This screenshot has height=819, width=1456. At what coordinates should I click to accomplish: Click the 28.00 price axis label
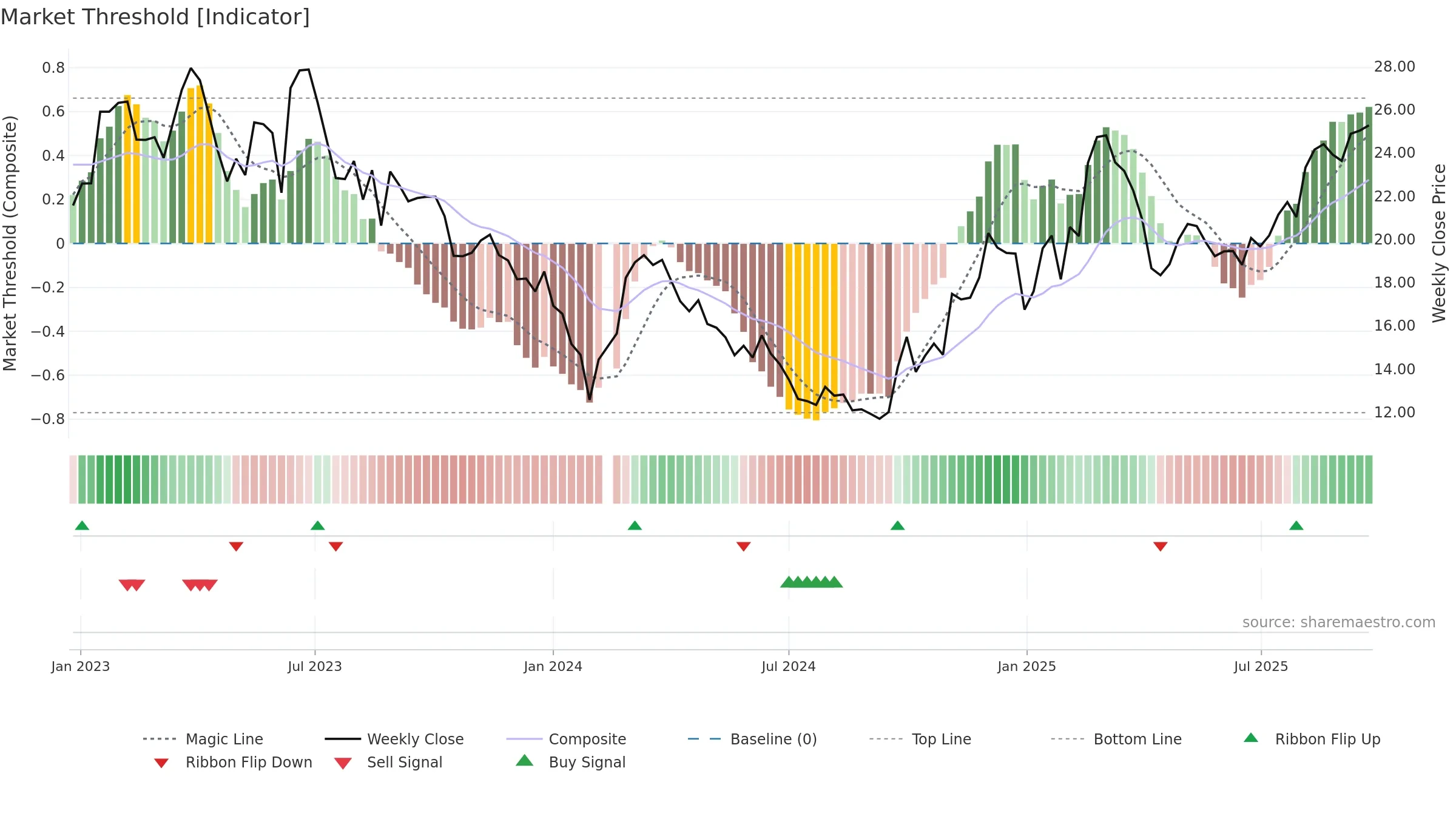pos(1395,67)
